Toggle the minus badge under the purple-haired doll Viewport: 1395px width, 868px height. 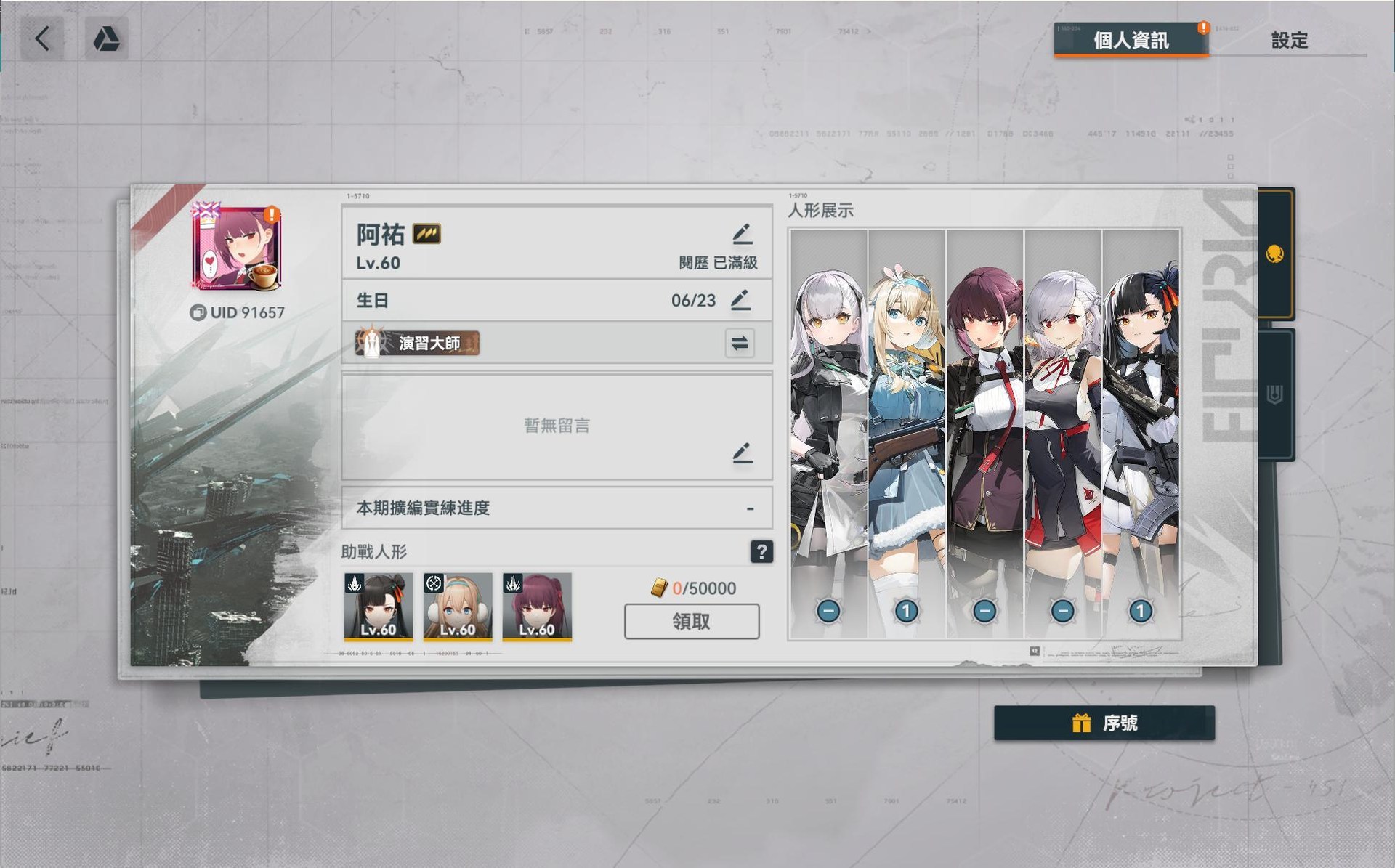pyautogui.click(x=984, y=611)
